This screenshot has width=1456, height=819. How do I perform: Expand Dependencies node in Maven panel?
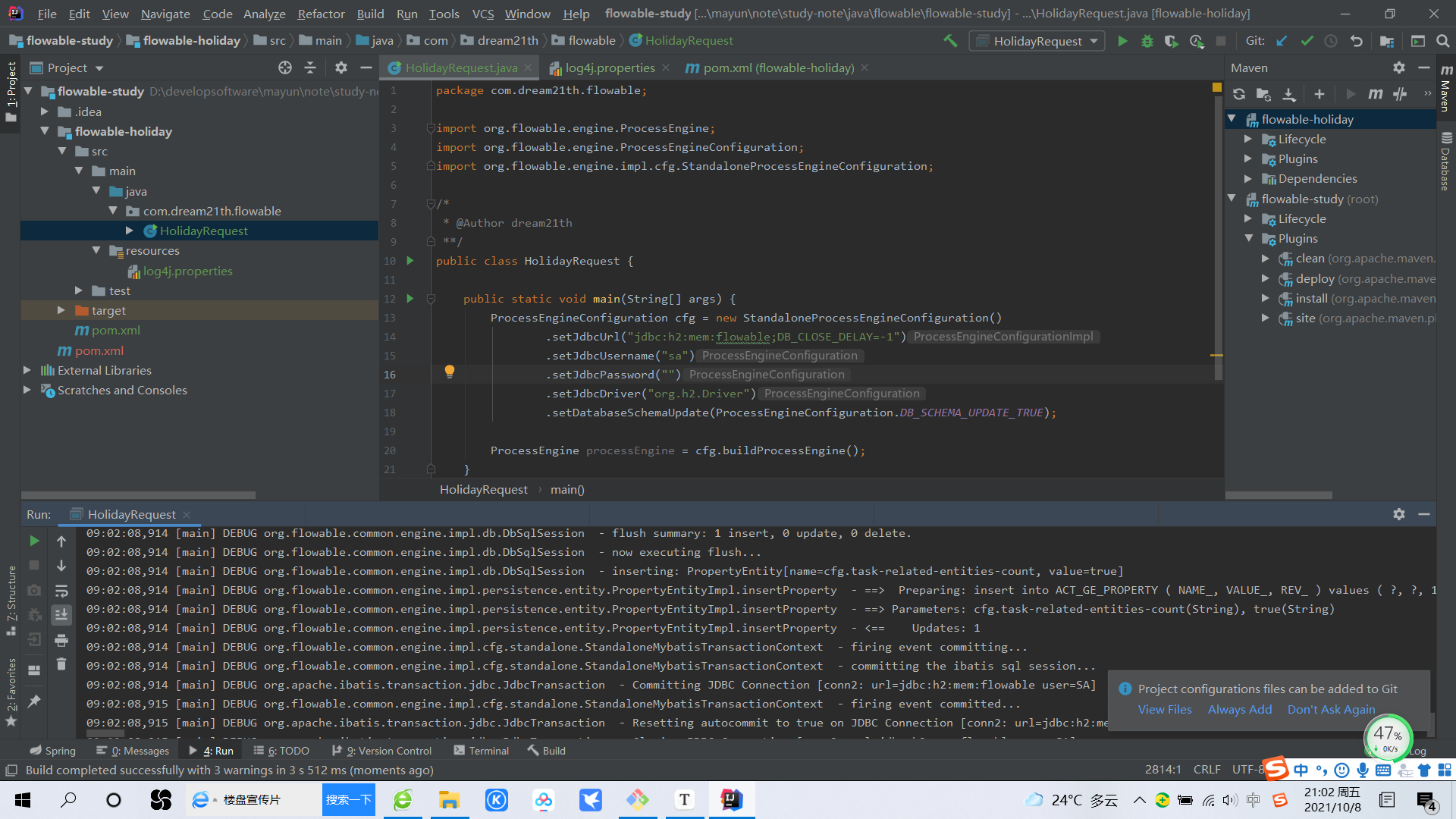click(x=1247, y=179)
